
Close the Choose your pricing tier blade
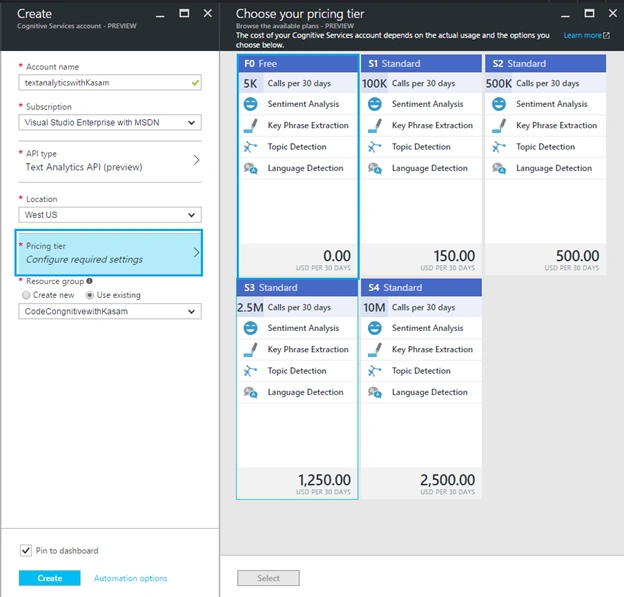pos(612,14)
